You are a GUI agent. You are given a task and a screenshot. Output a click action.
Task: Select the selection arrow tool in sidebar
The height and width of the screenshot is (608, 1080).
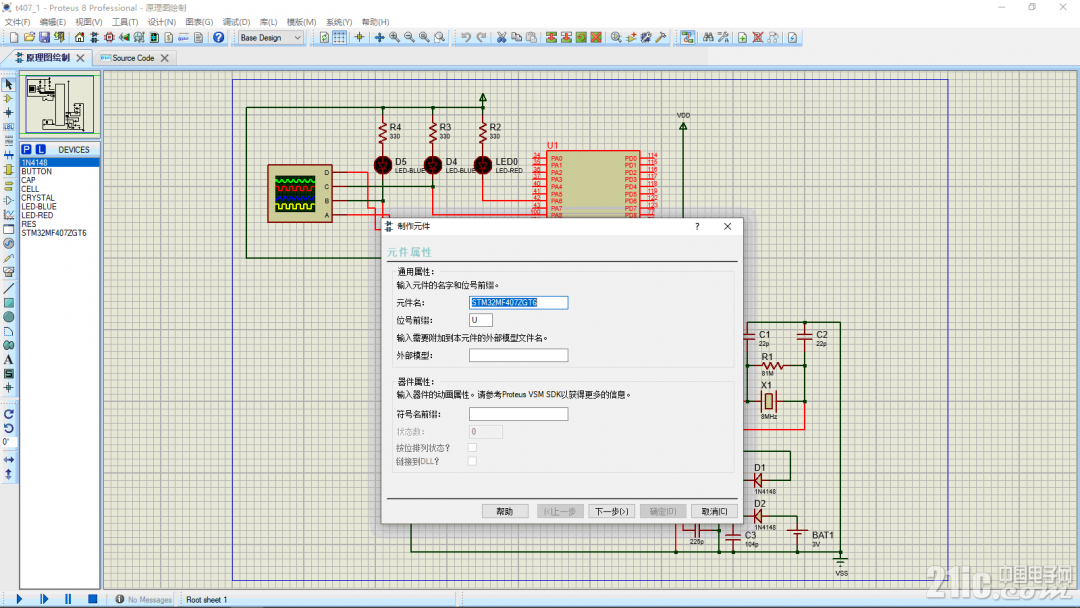pos(8,84)
